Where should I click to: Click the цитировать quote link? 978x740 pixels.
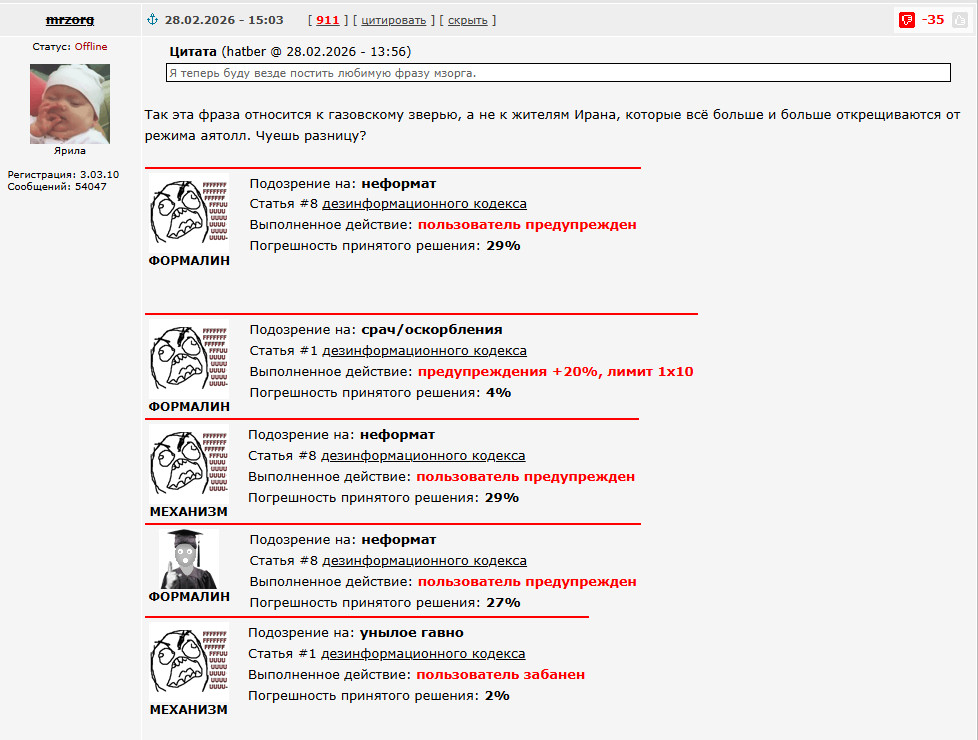pyautogui.click(x=393, y=20)
